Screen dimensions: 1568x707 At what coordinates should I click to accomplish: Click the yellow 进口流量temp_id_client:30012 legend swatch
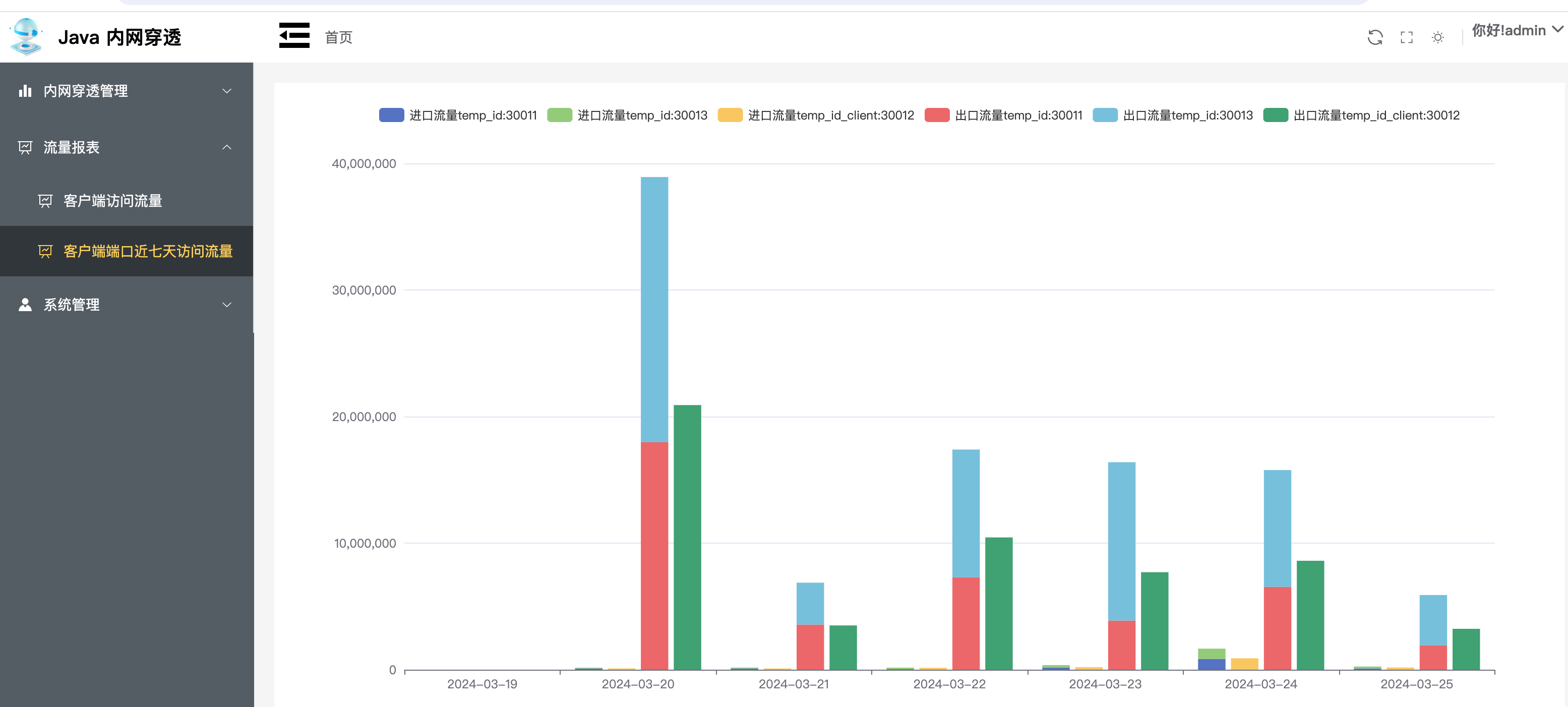tap(729, 115)
